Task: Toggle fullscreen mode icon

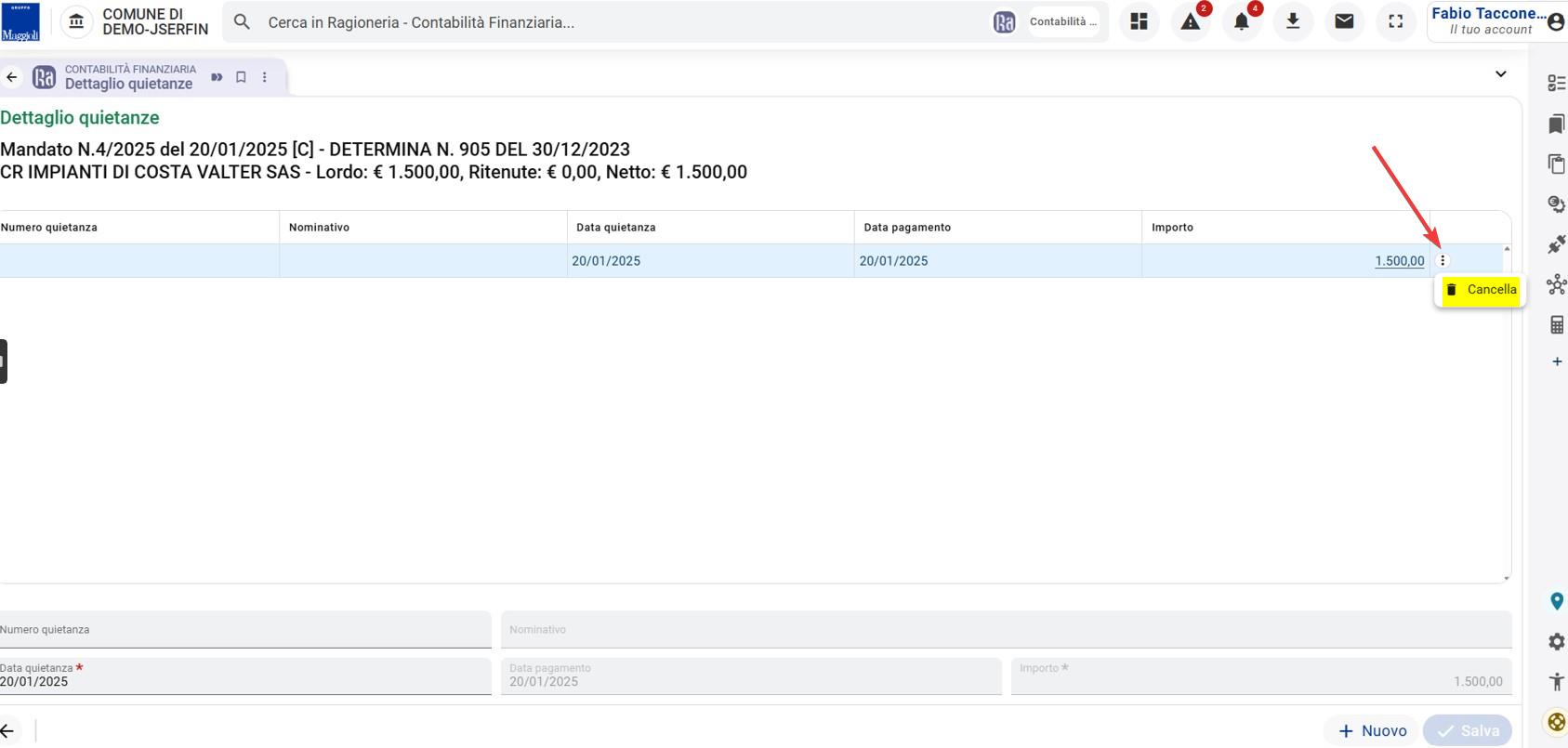Action: [x=1395, y=21]
